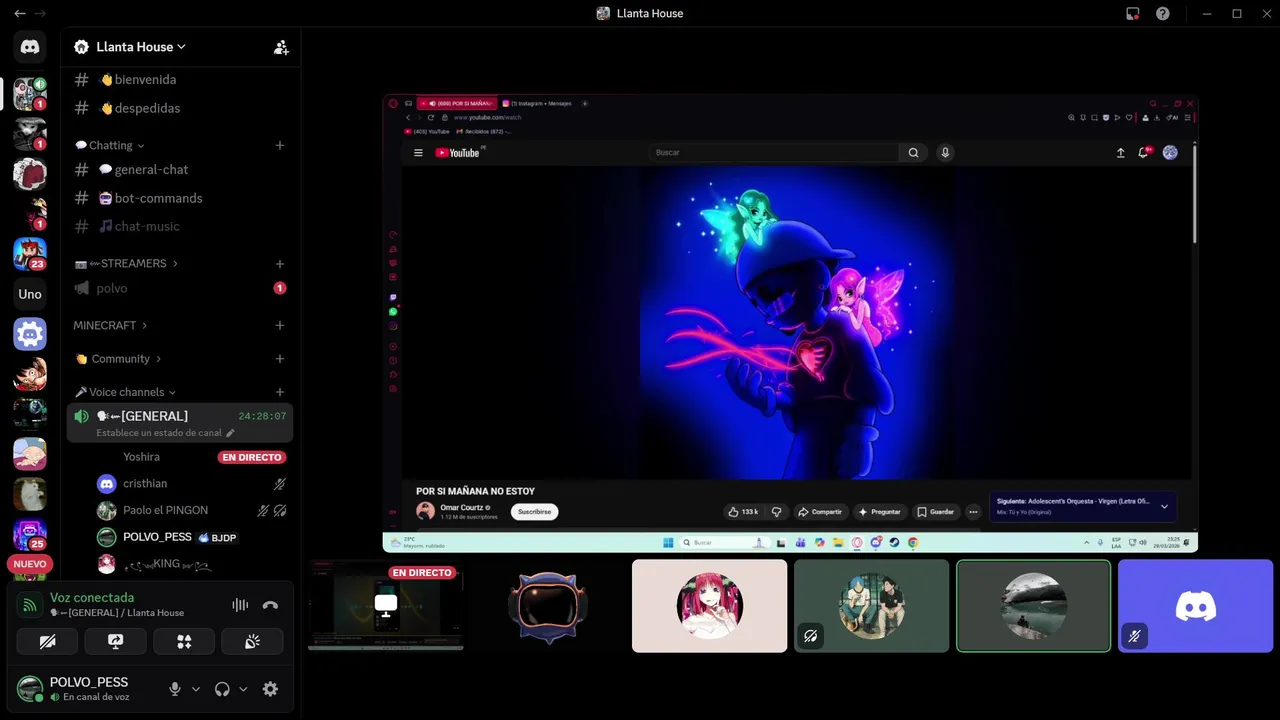Toggle the camera on

(x=47, y=641)
